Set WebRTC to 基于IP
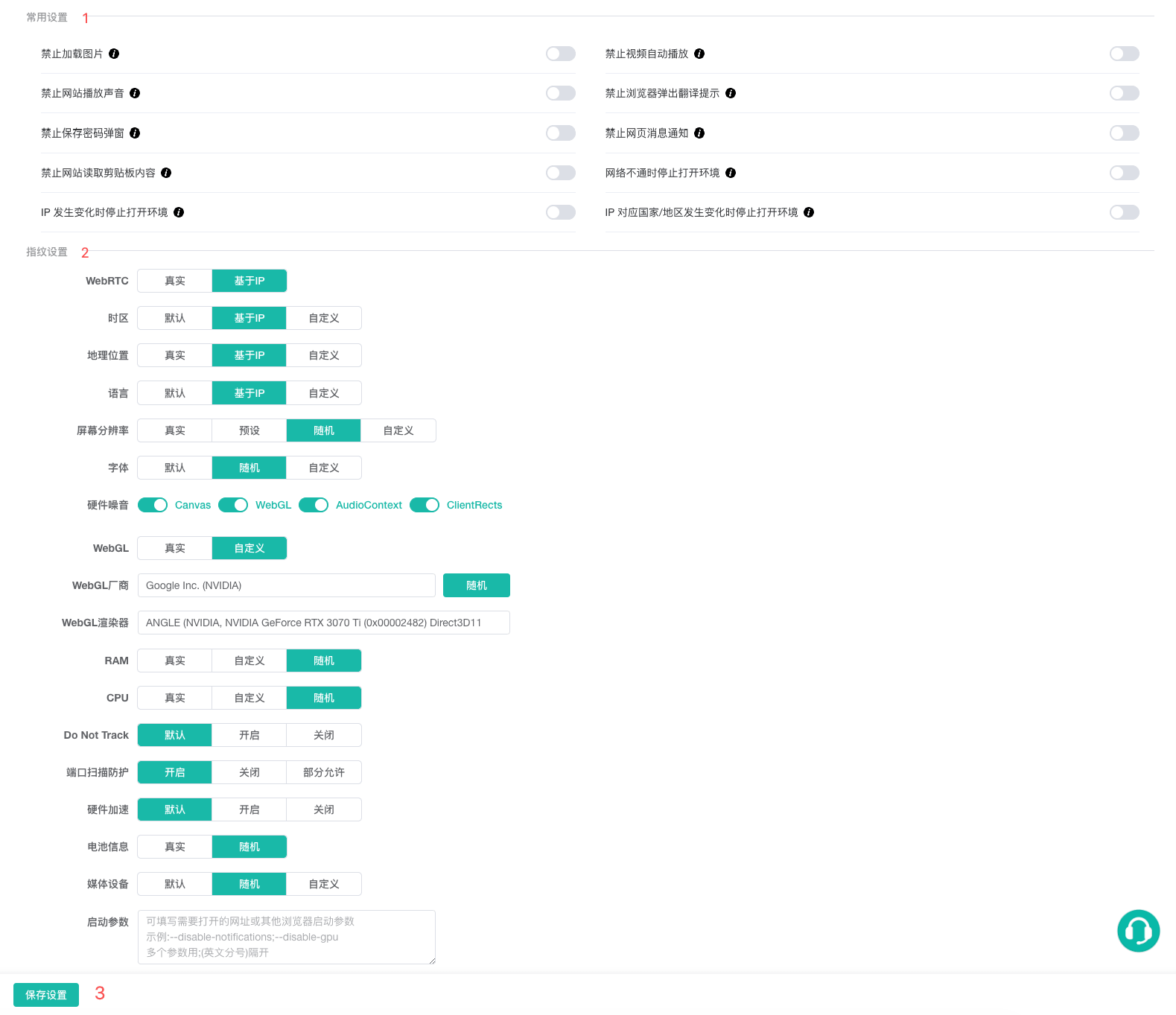This screenshot has height=1015, width=1176. pos(249,281)
